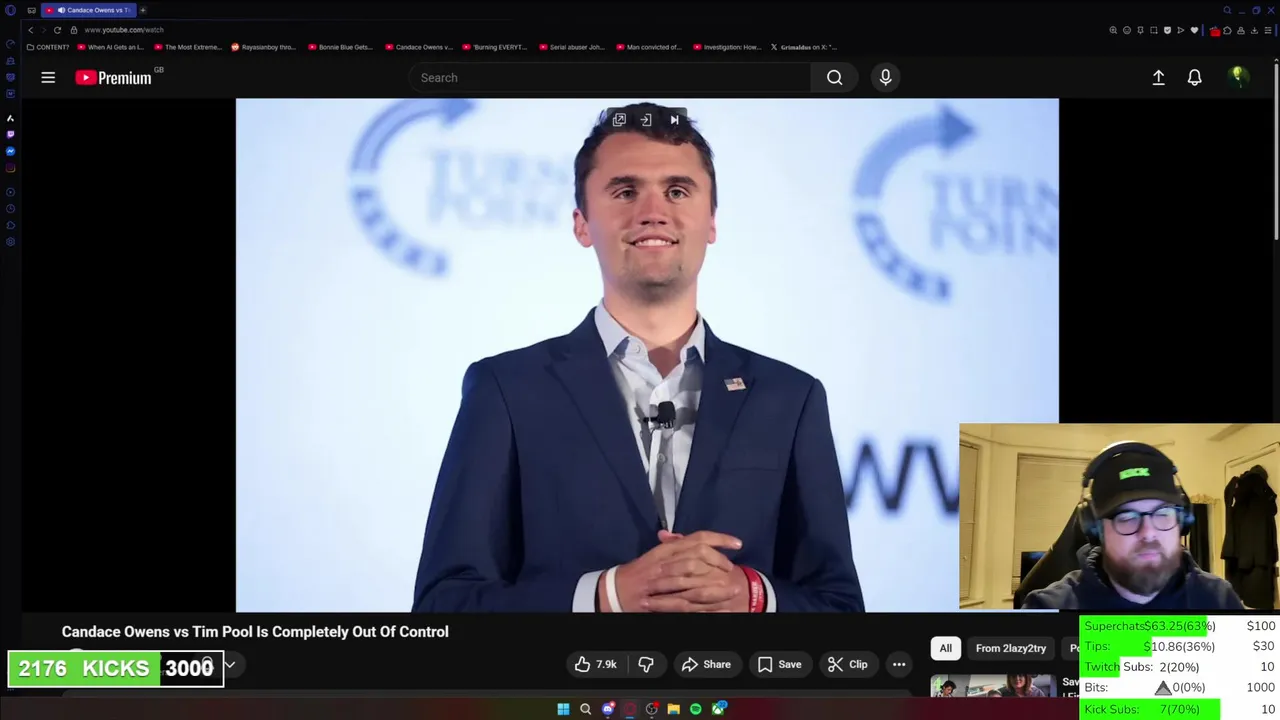Image resolution: width=1280 pixels, height=720 pixels.
Task: Open the Windows Start button
Action: click(x=563, y=709)
